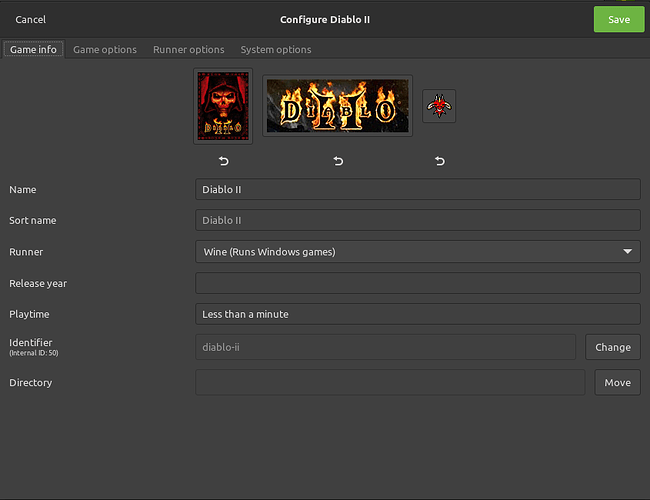650x500 pixels.
Task: Open the Runner options tab
Action: pos(188,49)
